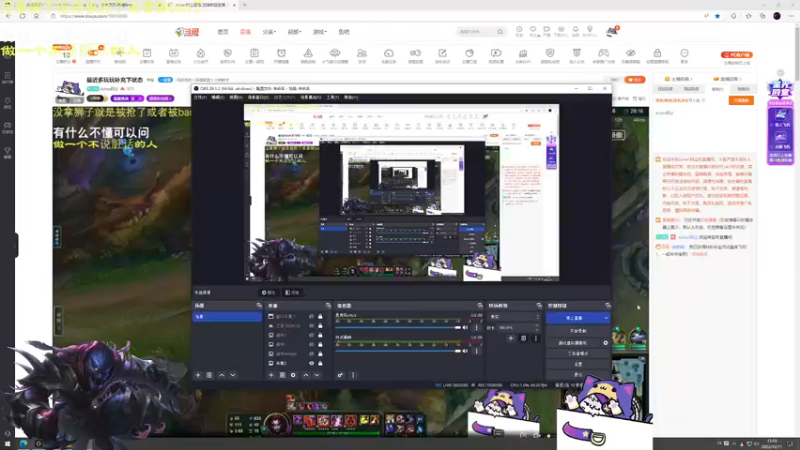Expand the 游戏 dropdown in the Douyu navigation
Screen dimensions: 800x450
319,32
